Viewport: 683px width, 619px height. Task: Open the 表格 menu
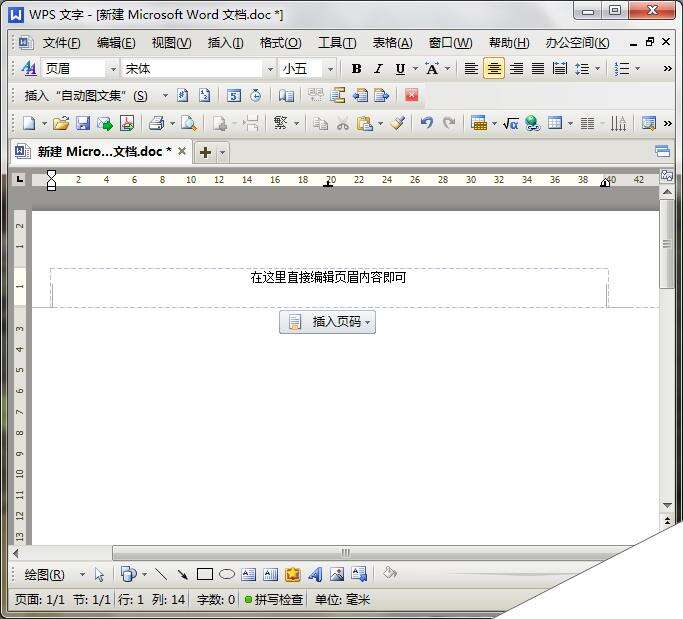pos(392,43)
